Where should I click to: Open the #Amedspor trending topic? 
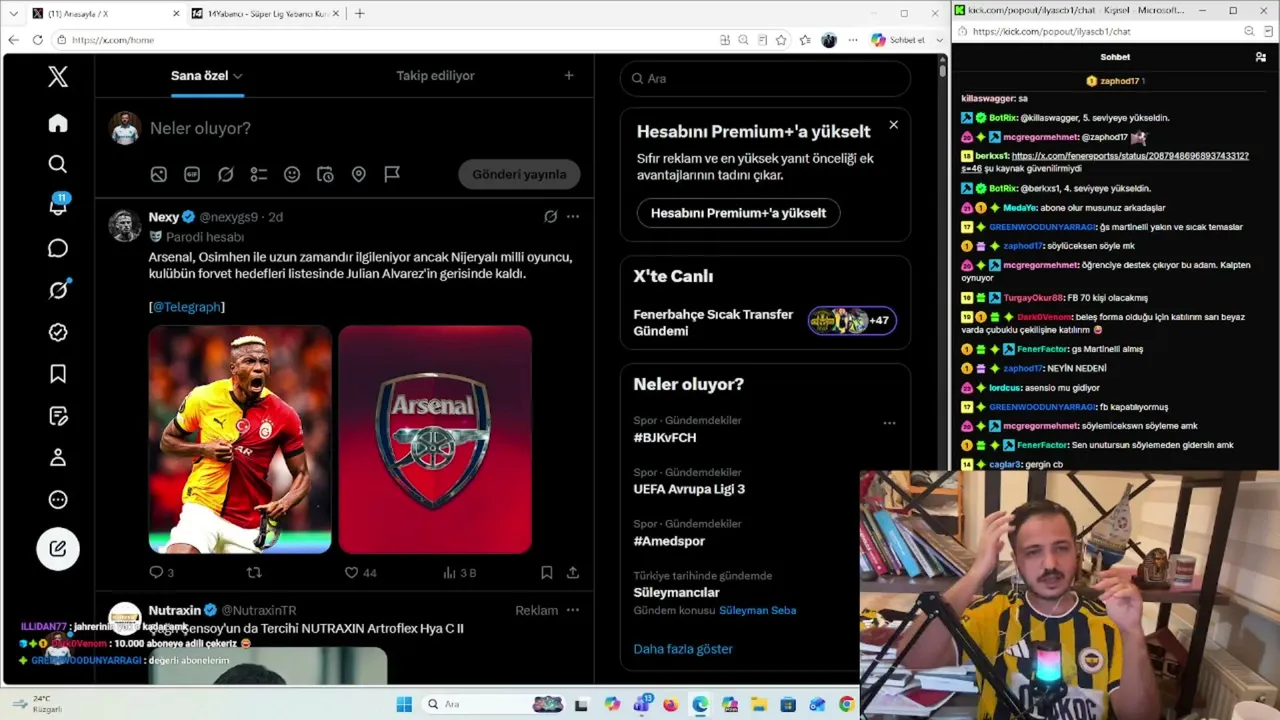coord(669,541)
